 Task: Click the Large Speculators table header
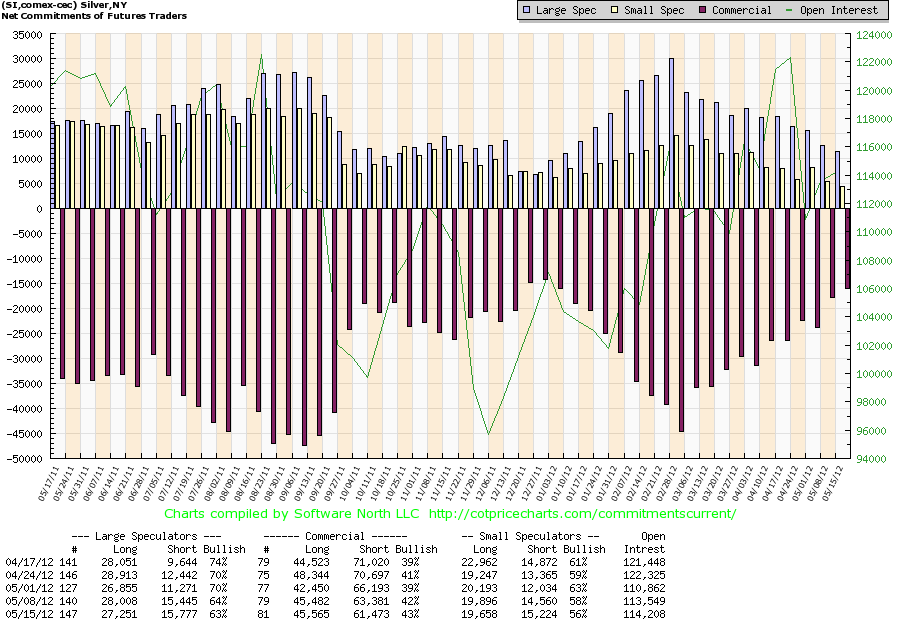[x=146, y=536]
